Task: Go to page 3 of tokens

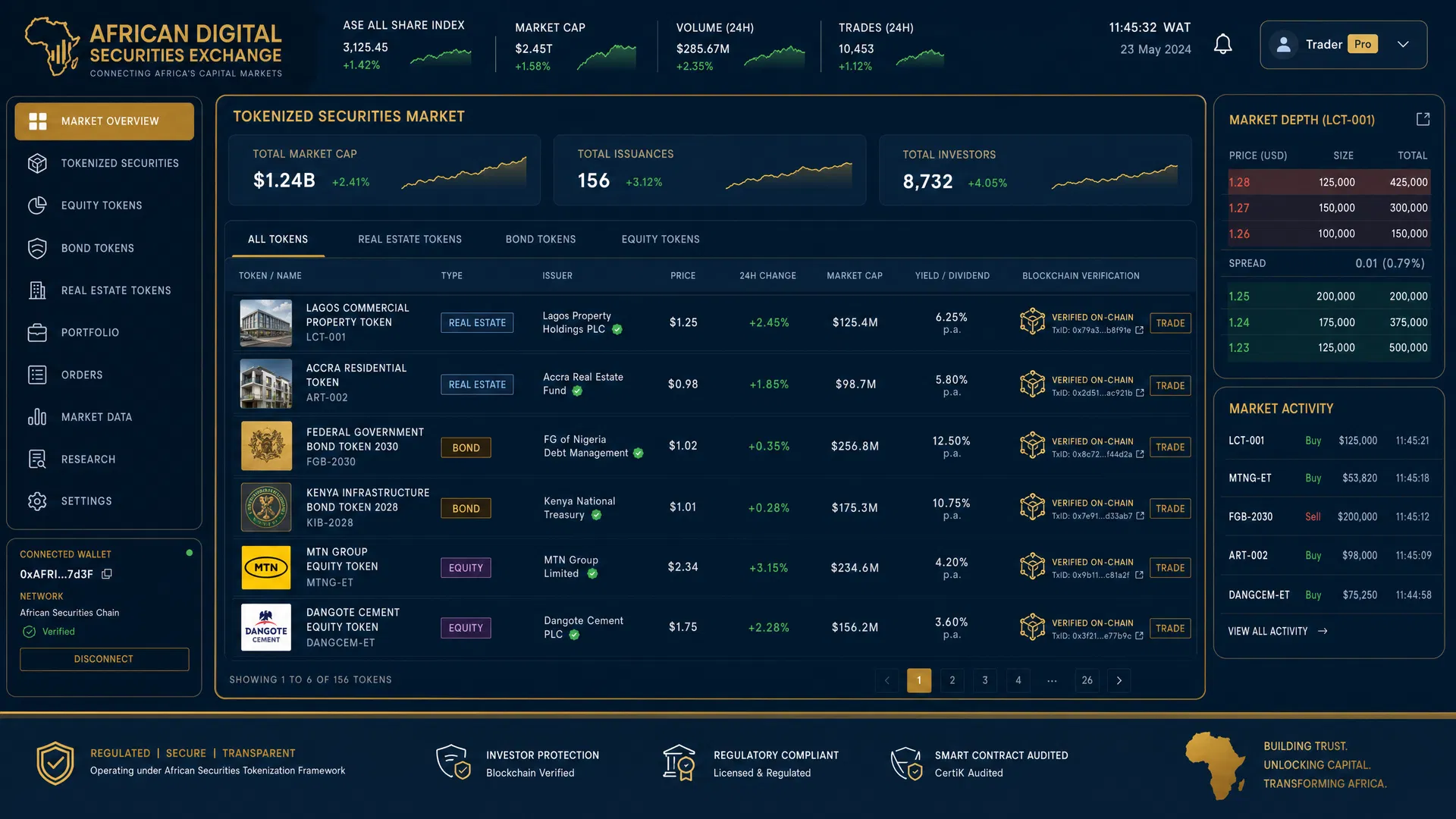Action: [x=985, y=680]
